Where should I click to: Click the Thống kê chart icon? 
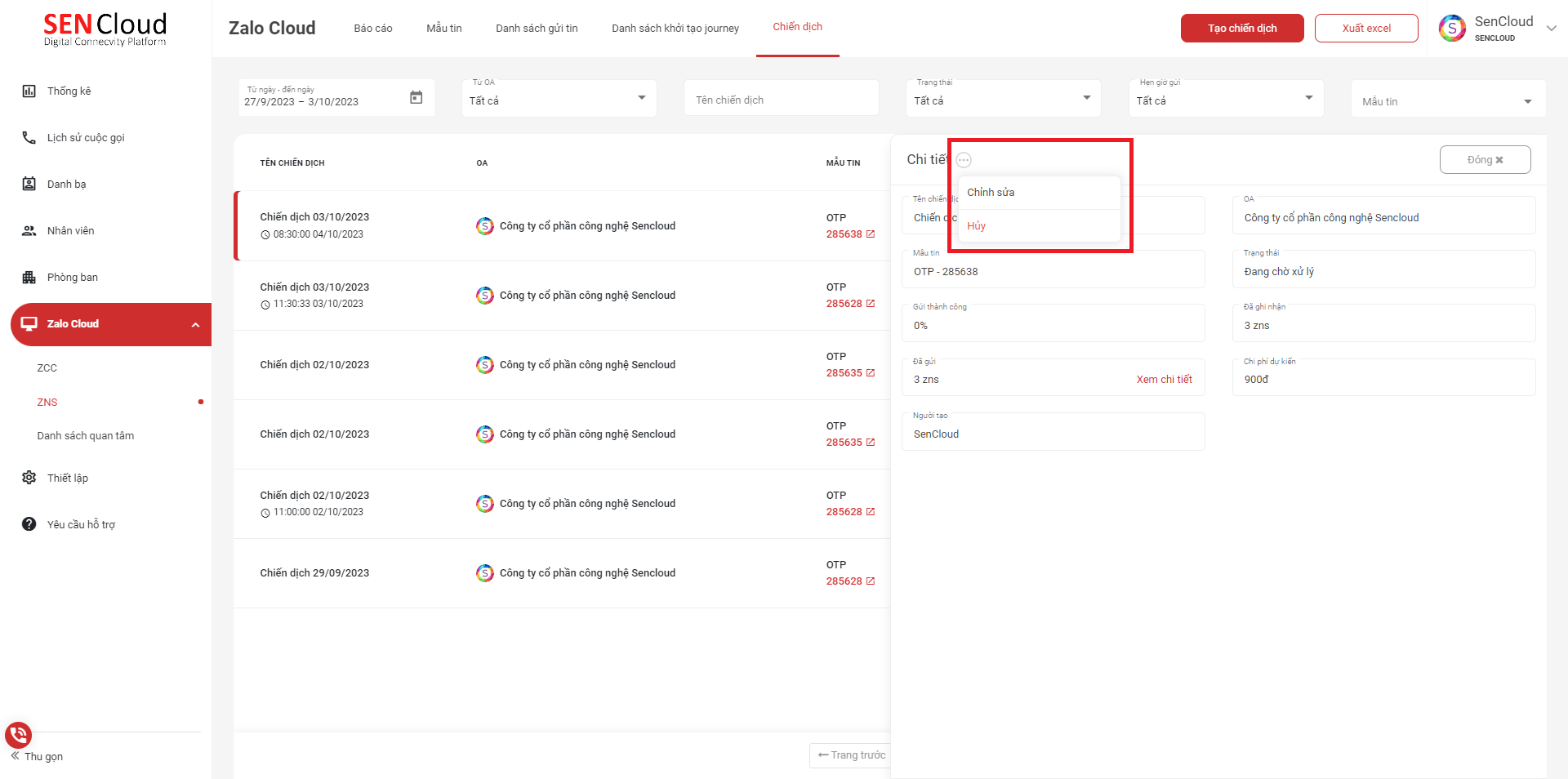tap(29, 91)
